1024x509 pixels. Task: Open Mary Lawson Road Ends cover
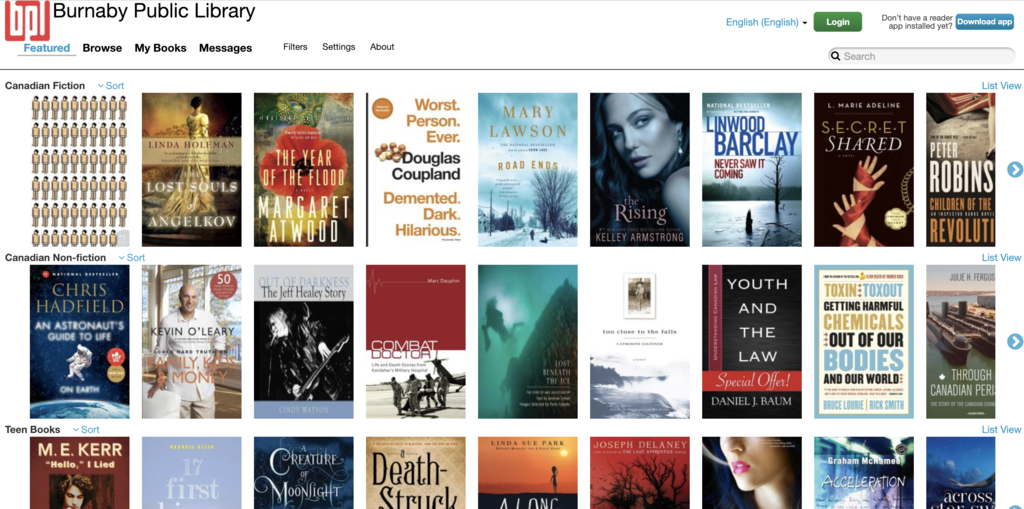528,170
